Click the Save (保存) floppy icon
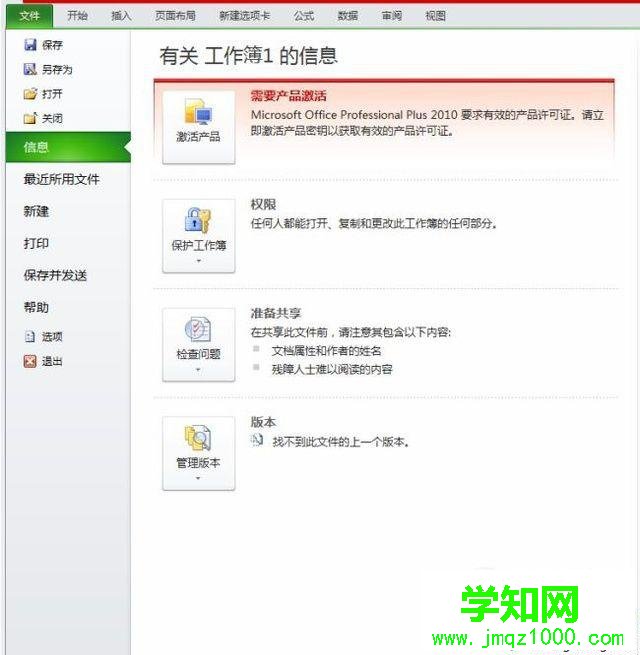The image size is (640, 655). 30,45
